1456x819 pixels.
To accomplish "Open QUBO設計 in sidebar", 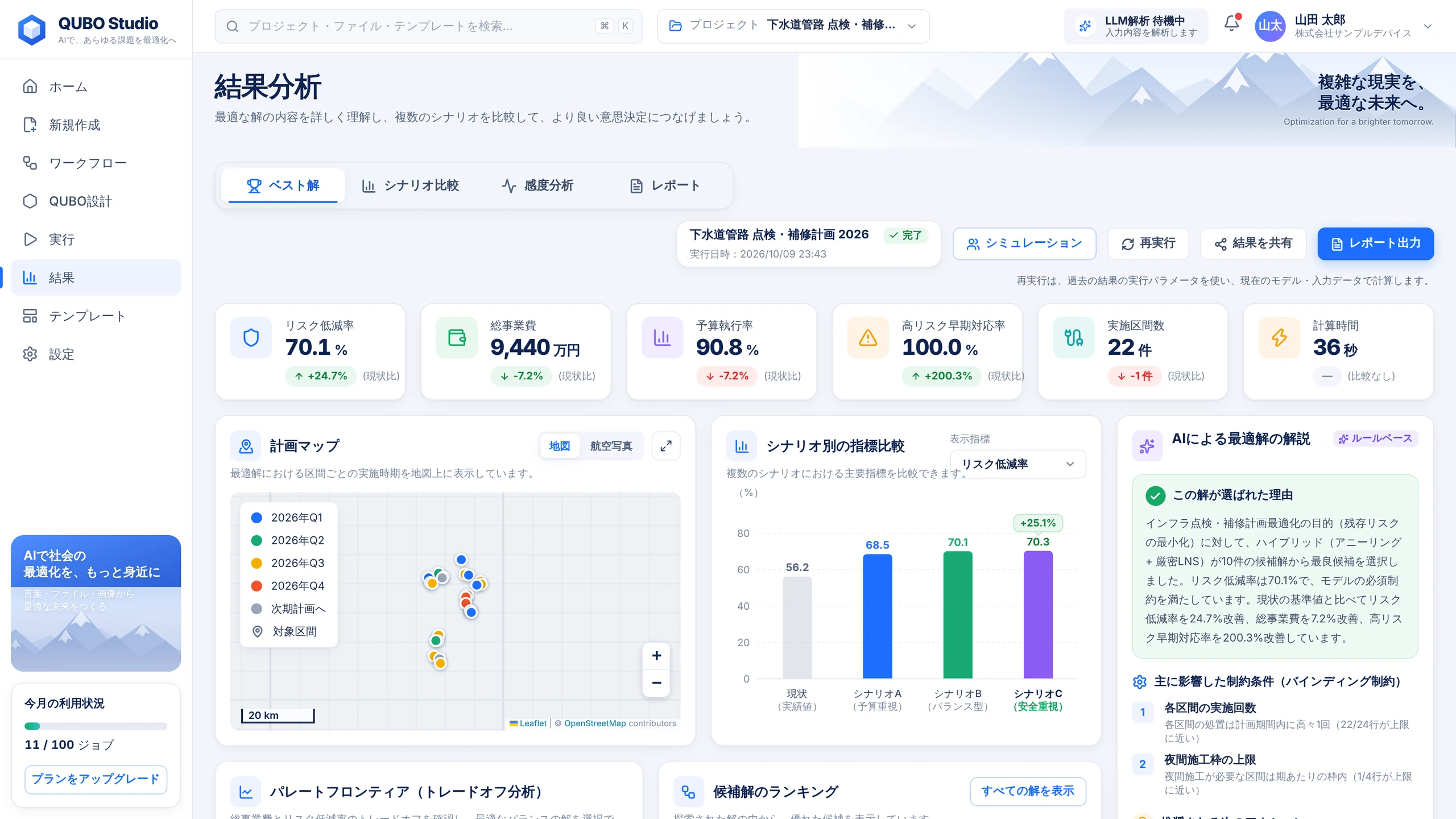I will [x=96, y=201].
